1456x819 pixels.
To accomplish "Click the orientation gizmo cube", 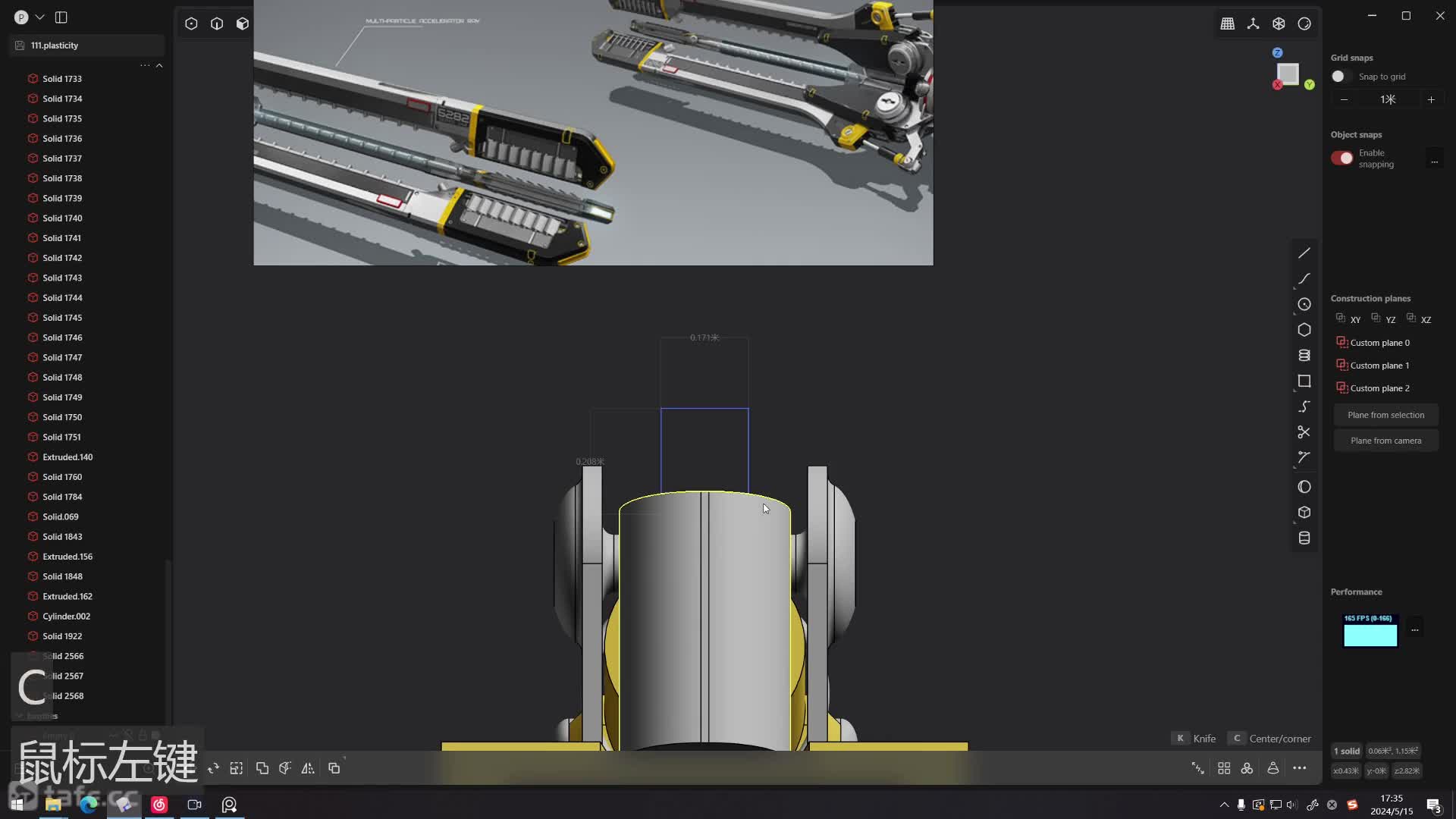I will (1288, 74).
